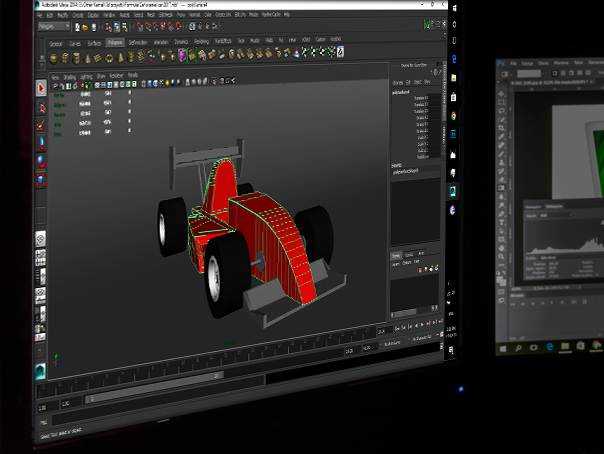604x454 pixels.
Task: Click the Chrome icon on the vertical taskbar
Action: coord(453,116)
